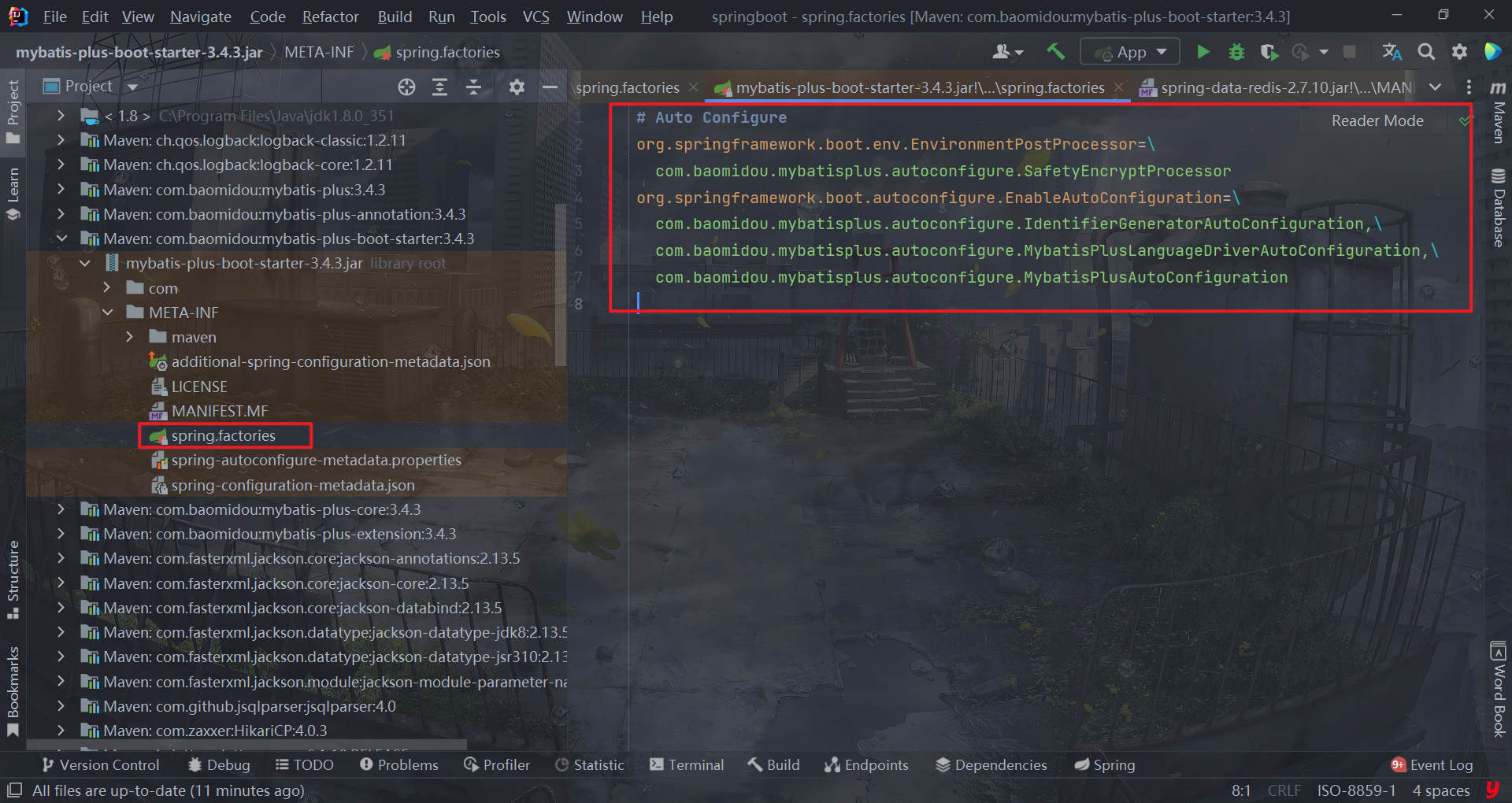This screenshot has height=803, width=1512.
Task: Hide the Project tool window
Action: (x=550, y=87)
